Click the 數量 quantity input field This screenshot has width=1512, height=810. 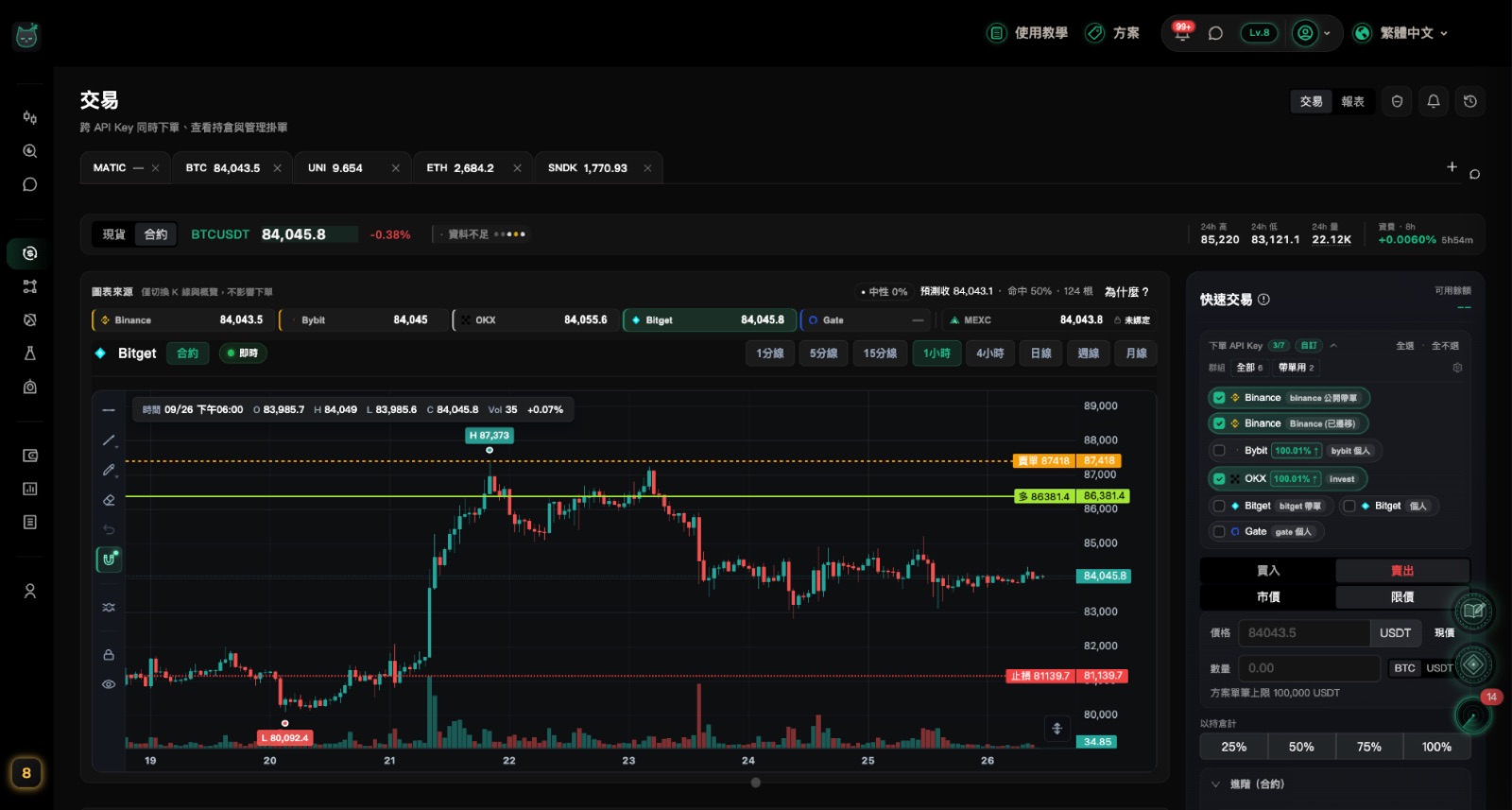(x=1308, y=668)
